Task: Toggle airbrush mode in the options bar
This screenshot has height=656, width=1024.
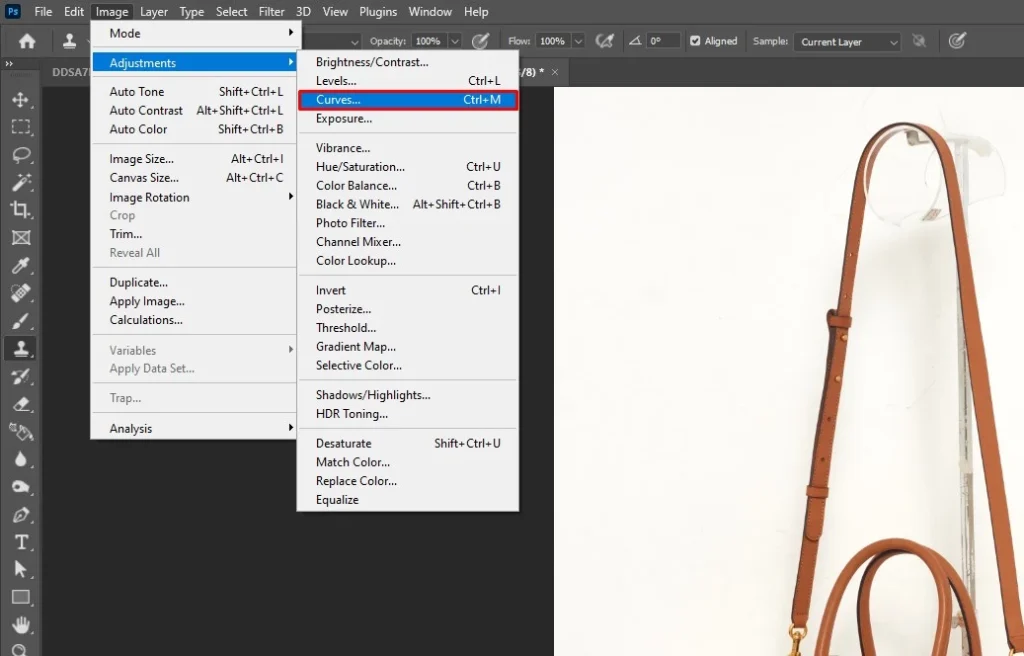Action: coord(604,41)
